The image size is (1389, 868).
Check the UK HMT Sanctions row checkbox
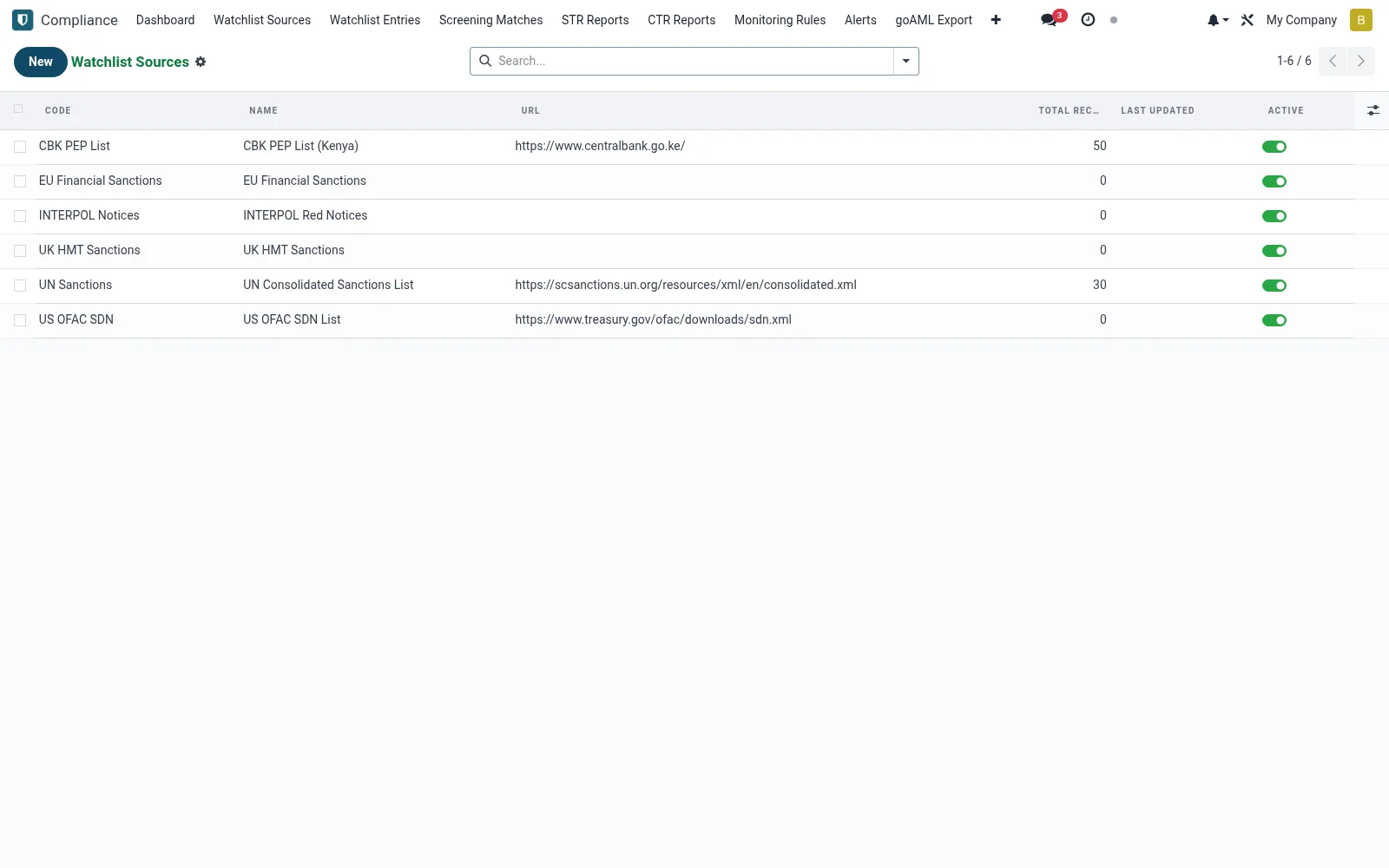click(20, 251)
